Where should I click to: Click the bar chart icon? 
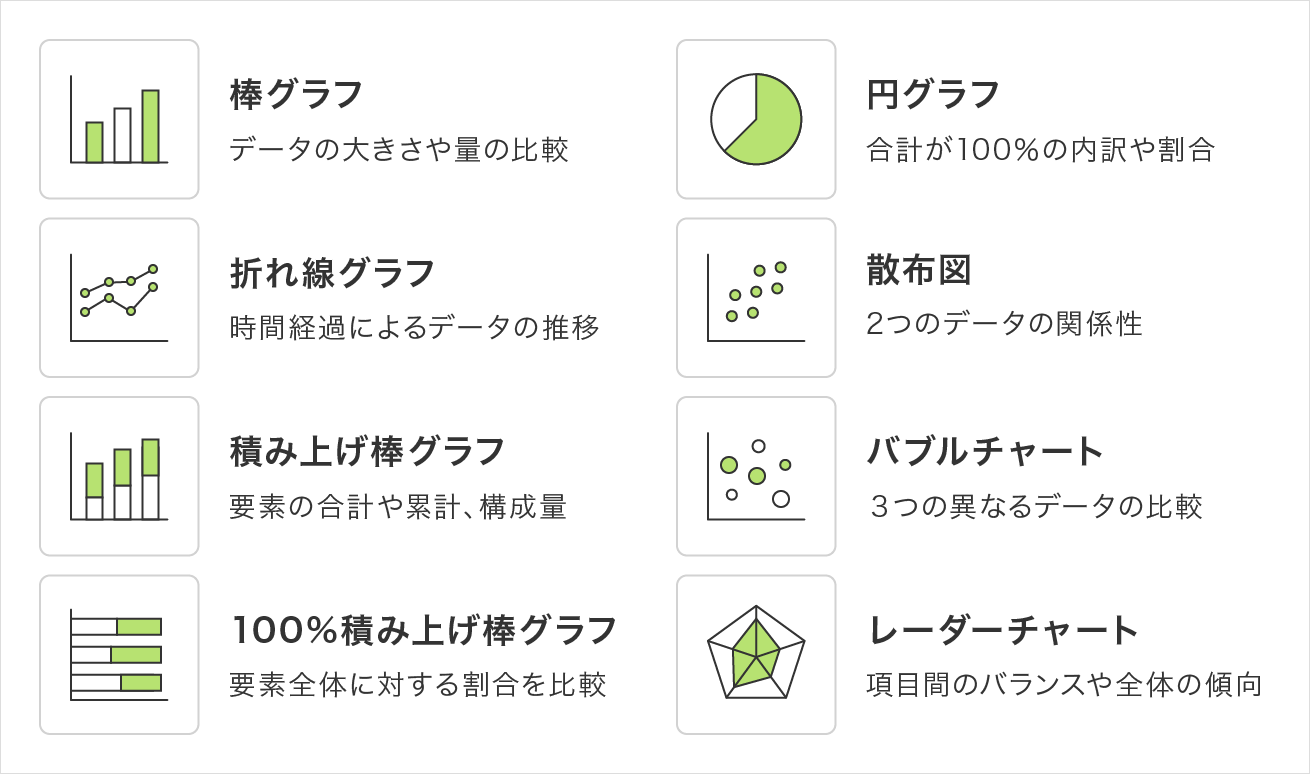click(x=119, y=120)
